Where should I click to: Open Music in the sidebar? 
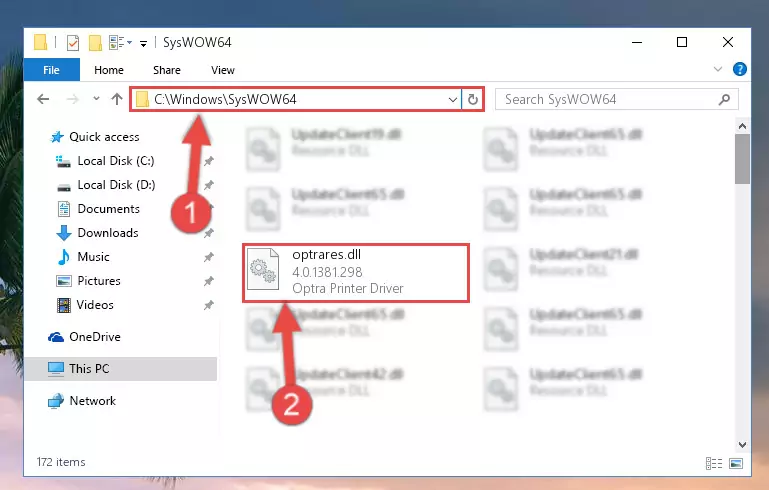pyautogui.click(x=93, y=257)
